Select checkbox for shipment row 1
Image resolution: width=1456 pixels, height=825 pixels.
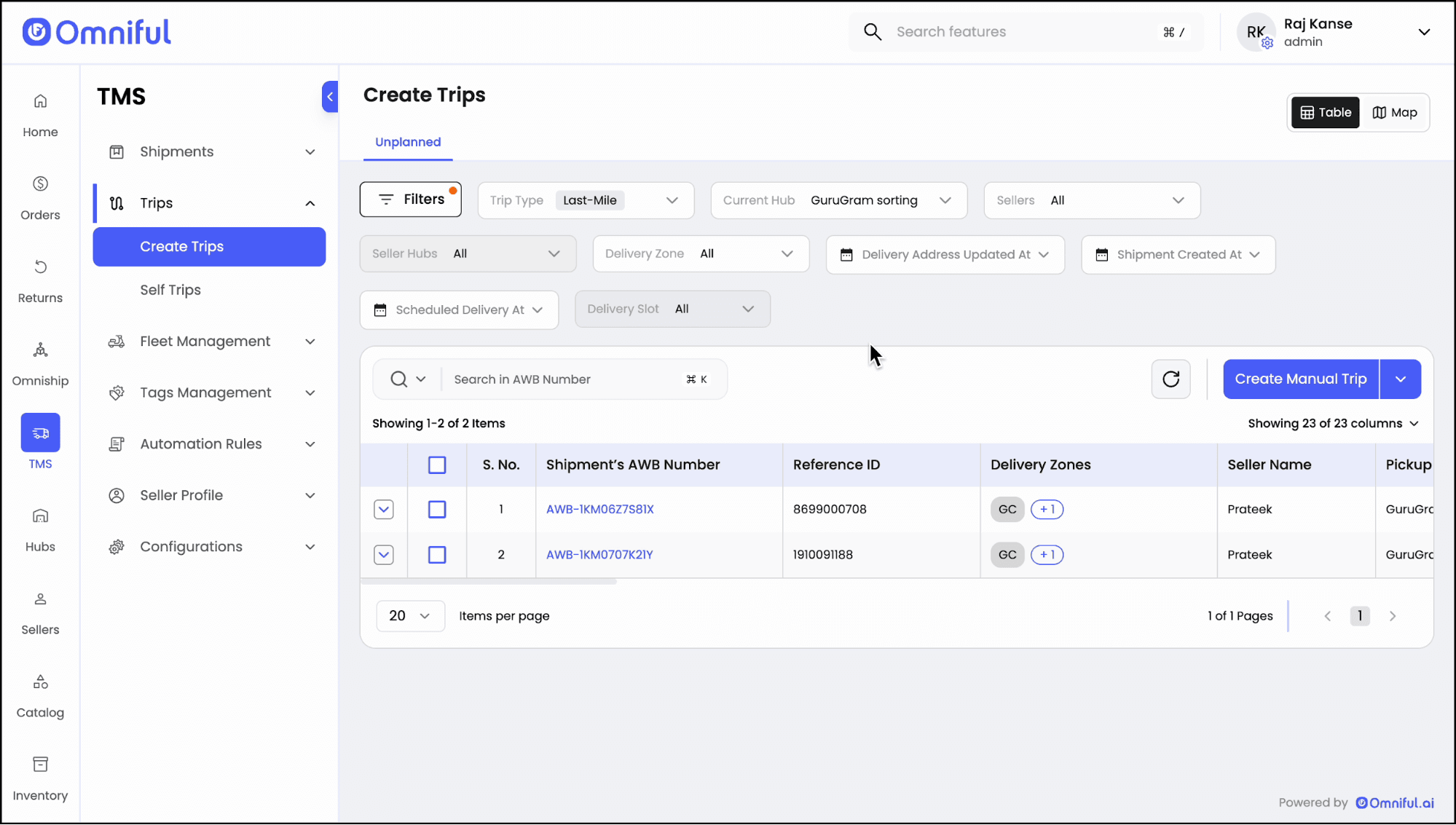pos(437,510)
